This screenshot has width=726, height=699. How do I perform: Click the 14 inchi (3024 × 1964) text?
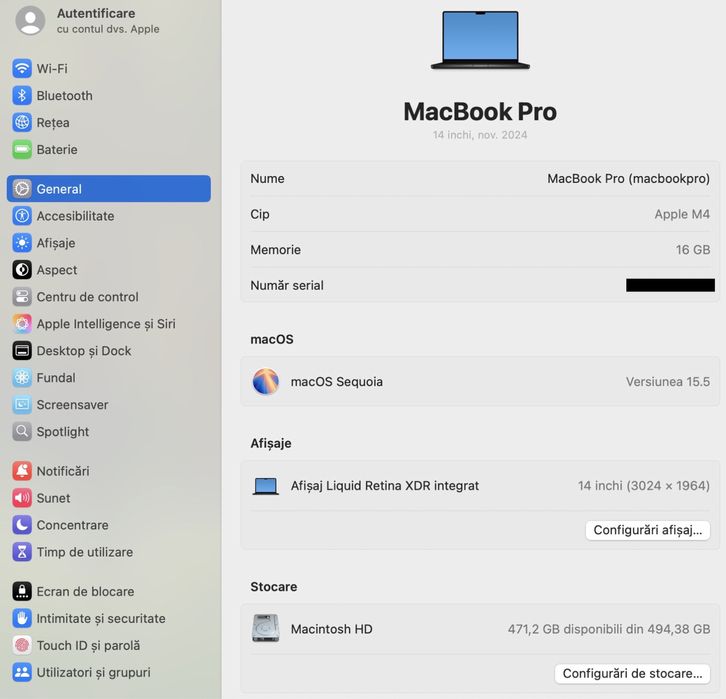[644, 486]
